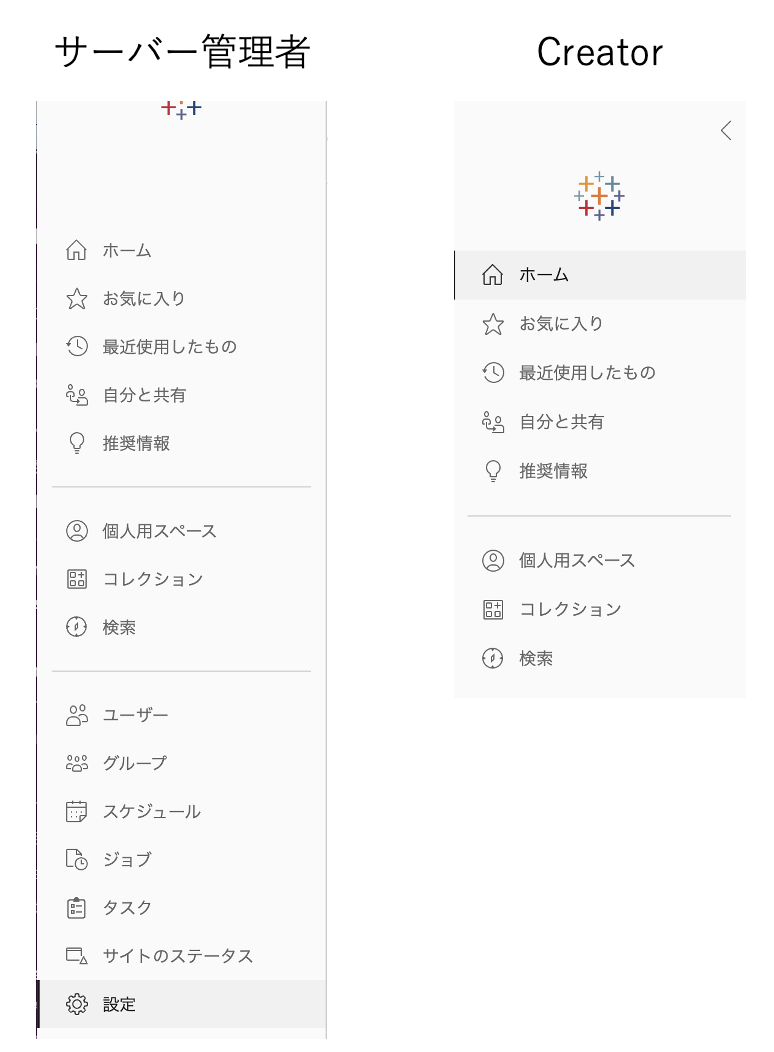
Task: Click the people icon beside グループ
Action: (x=77, y=764)
